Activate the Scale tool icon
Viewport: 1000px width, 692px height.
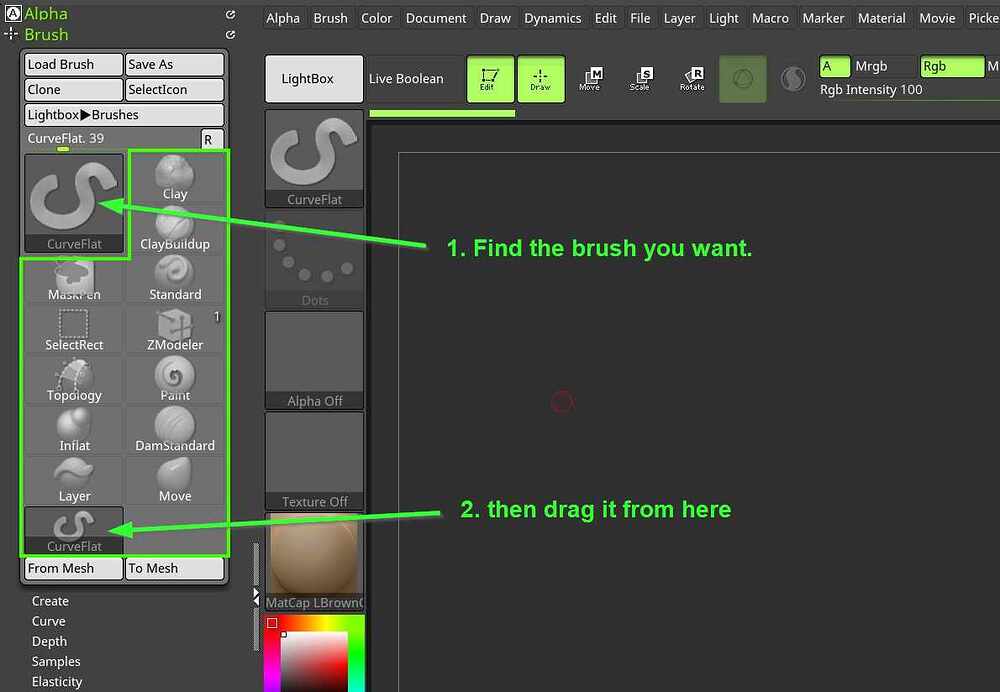640,79
